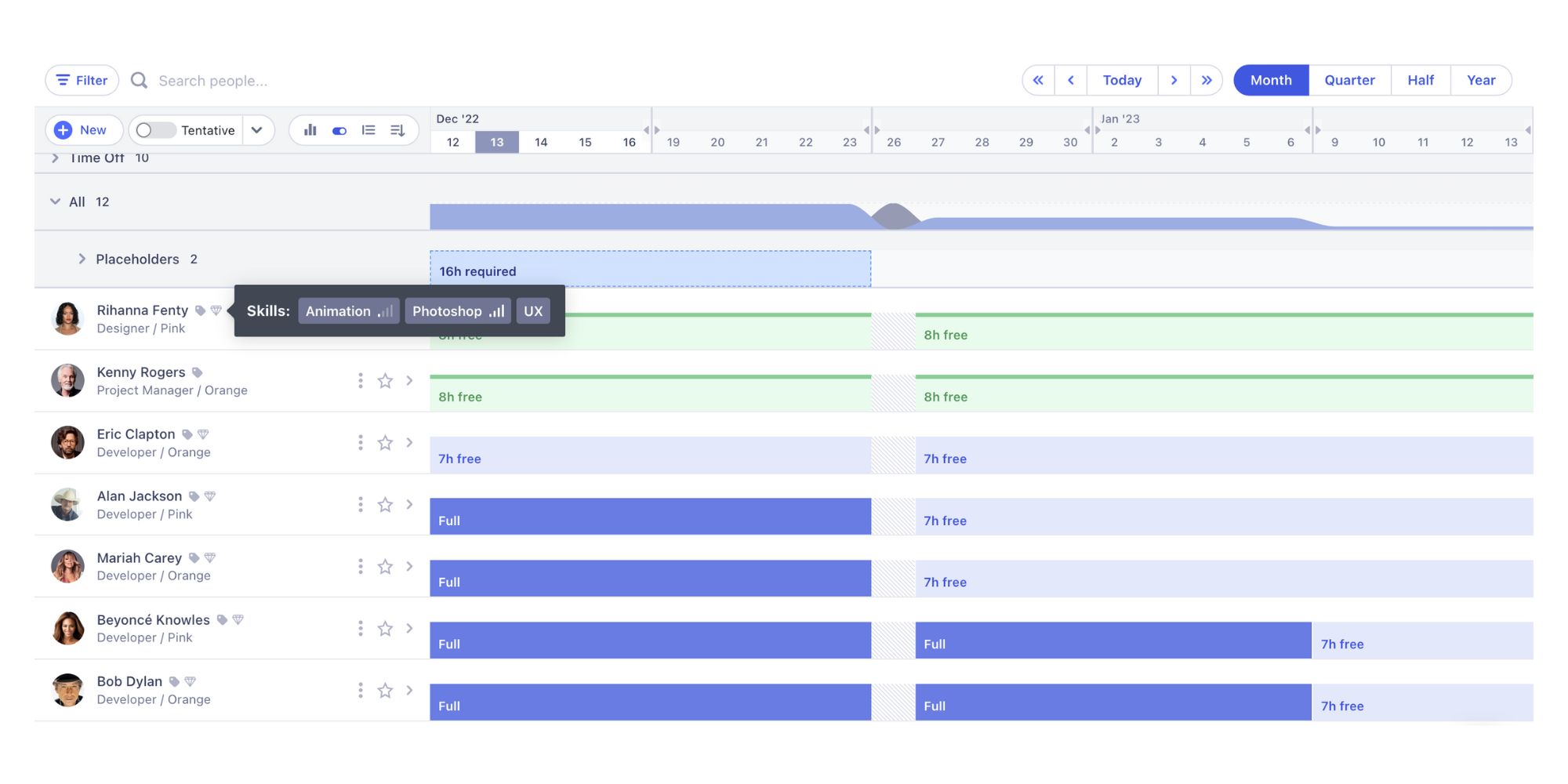The width and height of the screenshot is (1568, 784).
Task: Jump to Today
Action: tap(1122, 80)
